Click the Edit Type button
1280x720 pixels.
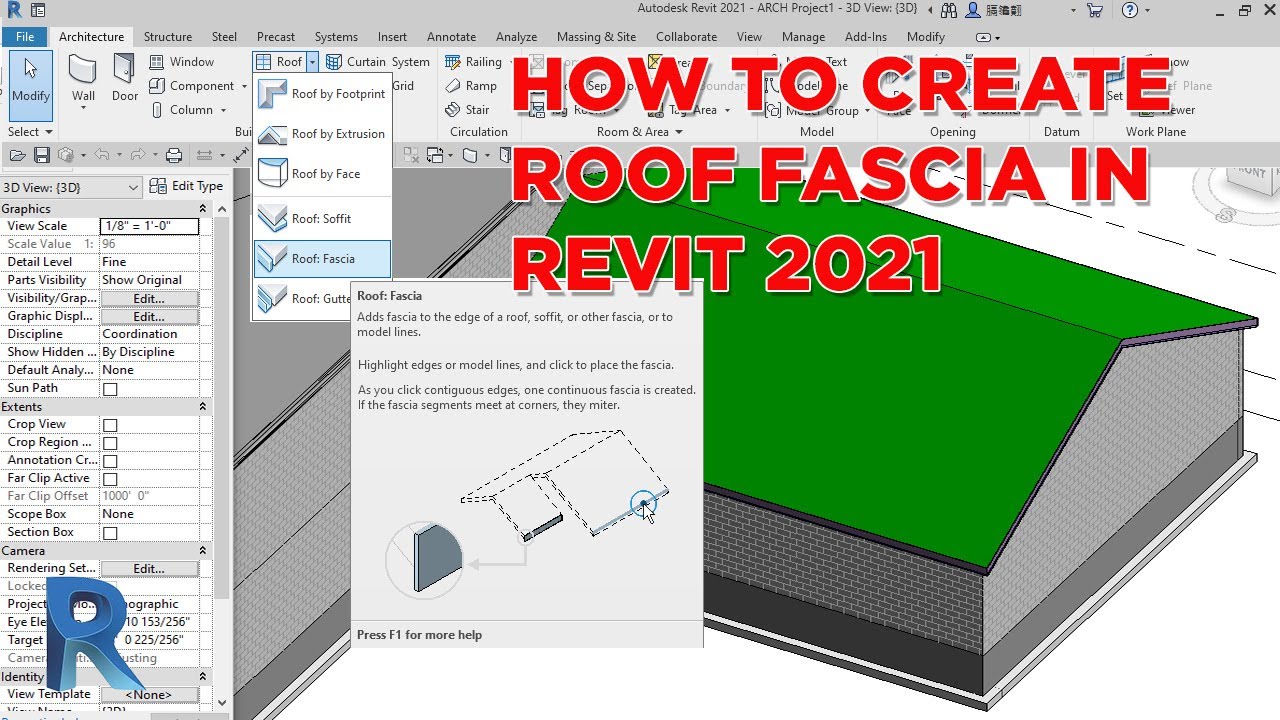click(x=186, y=186)
